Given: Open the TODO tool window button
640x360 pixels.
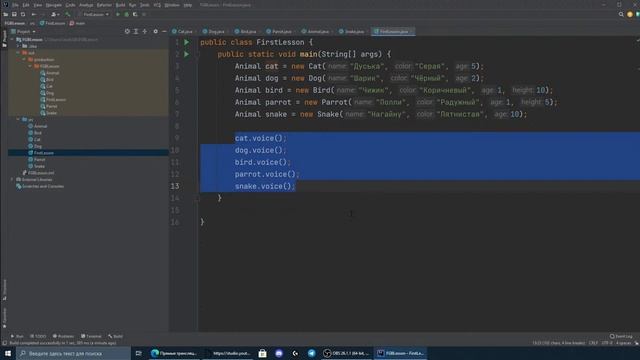Looking at the screenshot, I should pyautogui.click(x=38, y=336).
